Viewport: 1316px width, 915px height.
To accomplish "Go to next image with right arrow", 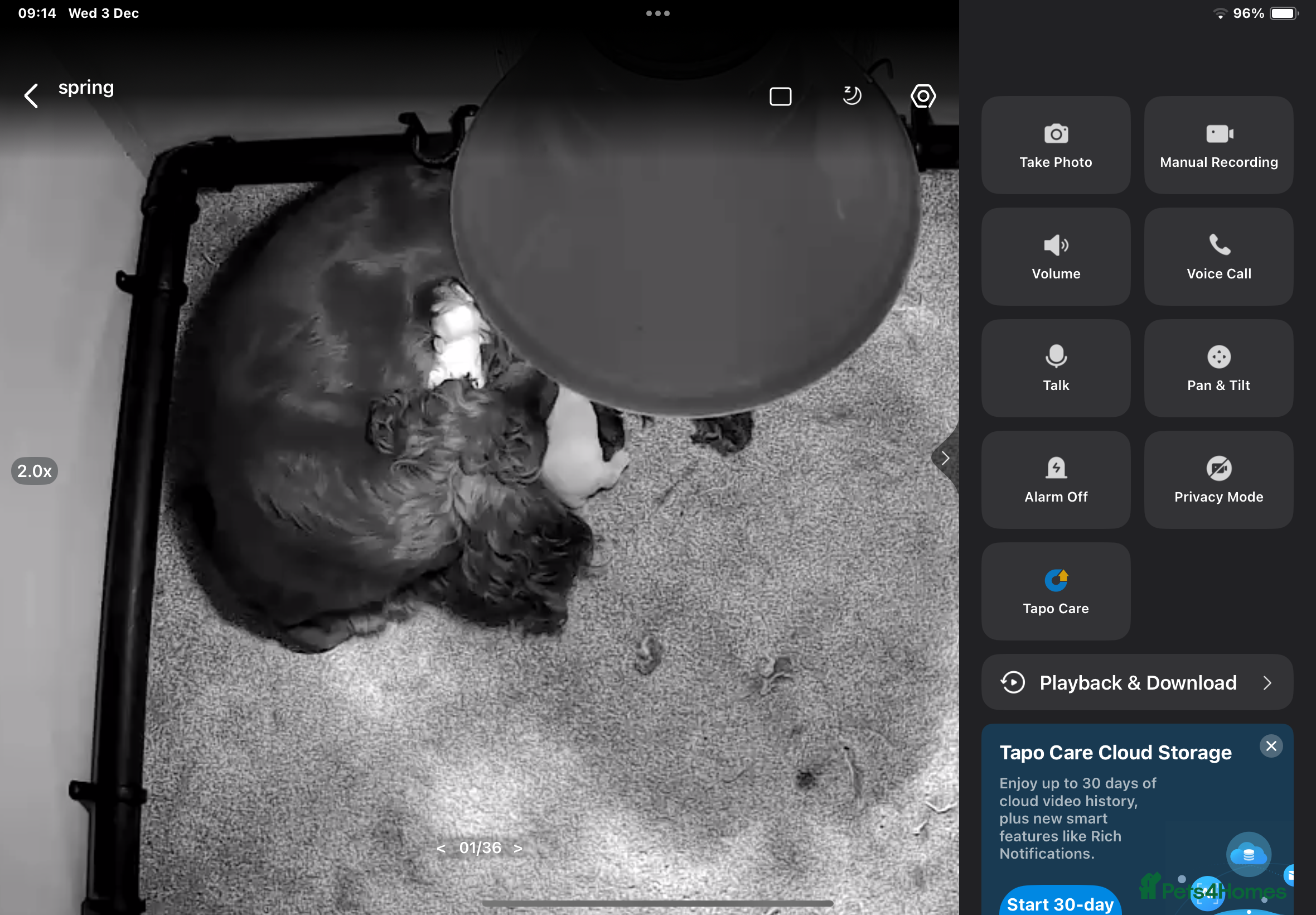I will 518,848.
